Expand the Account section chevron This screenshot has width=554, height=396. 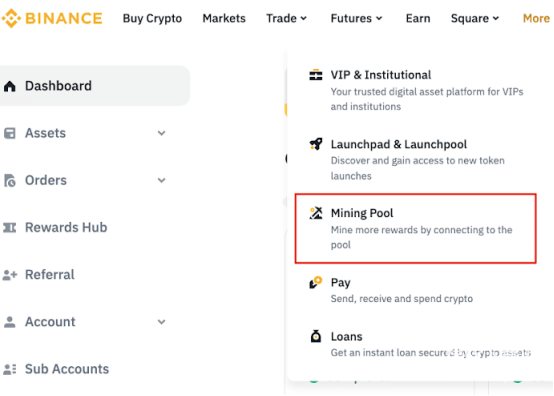pos(161,322)
